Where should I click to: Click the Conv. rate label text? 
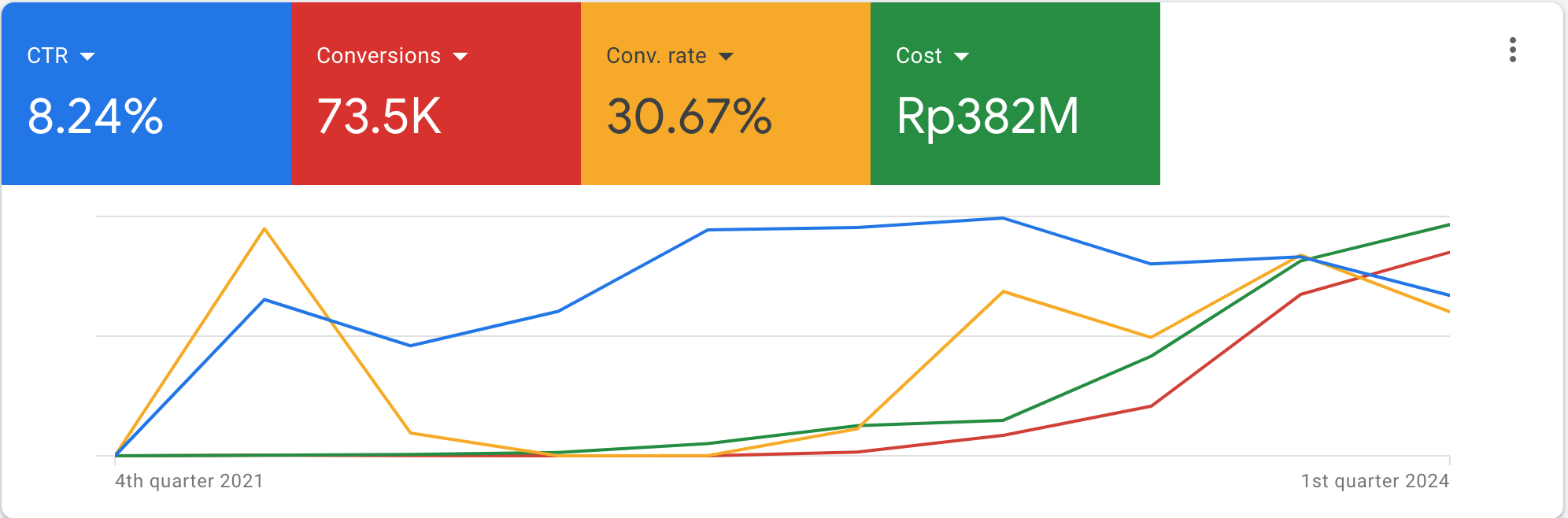click(656, 56)
